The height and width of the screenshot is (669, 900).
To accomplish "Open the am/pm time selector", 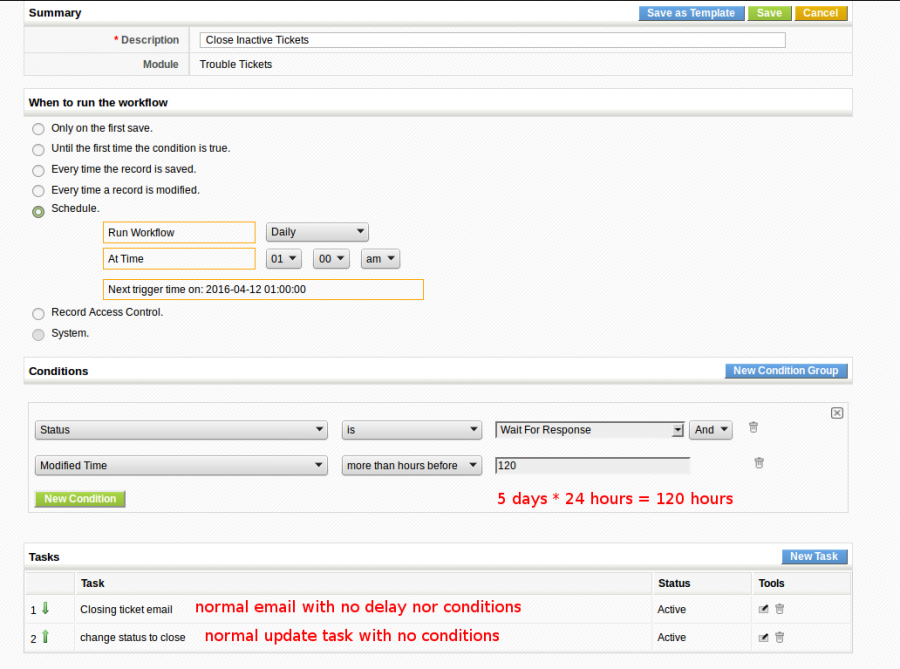I will [380, 259].
